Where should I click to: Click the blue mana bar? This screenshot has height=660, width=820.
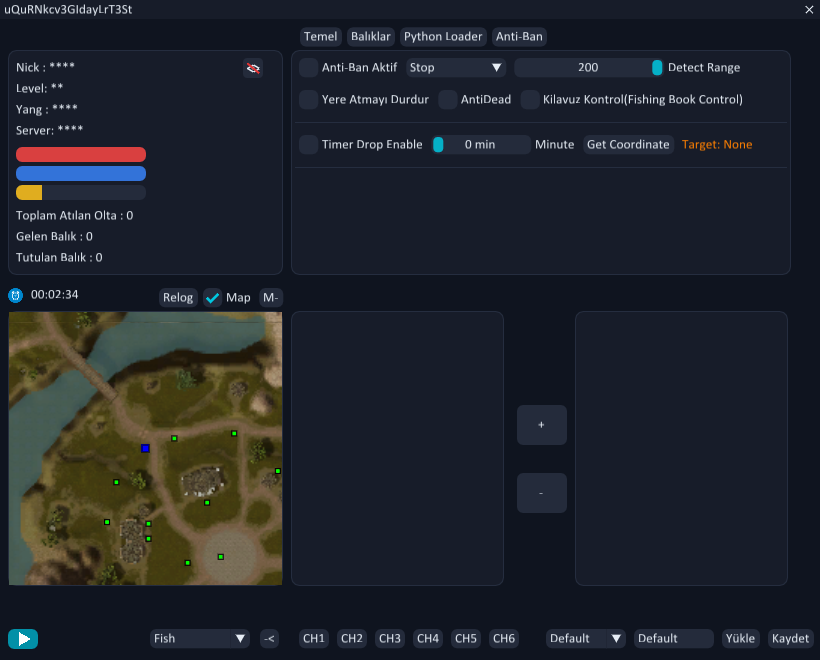click(x=81, y=174)
